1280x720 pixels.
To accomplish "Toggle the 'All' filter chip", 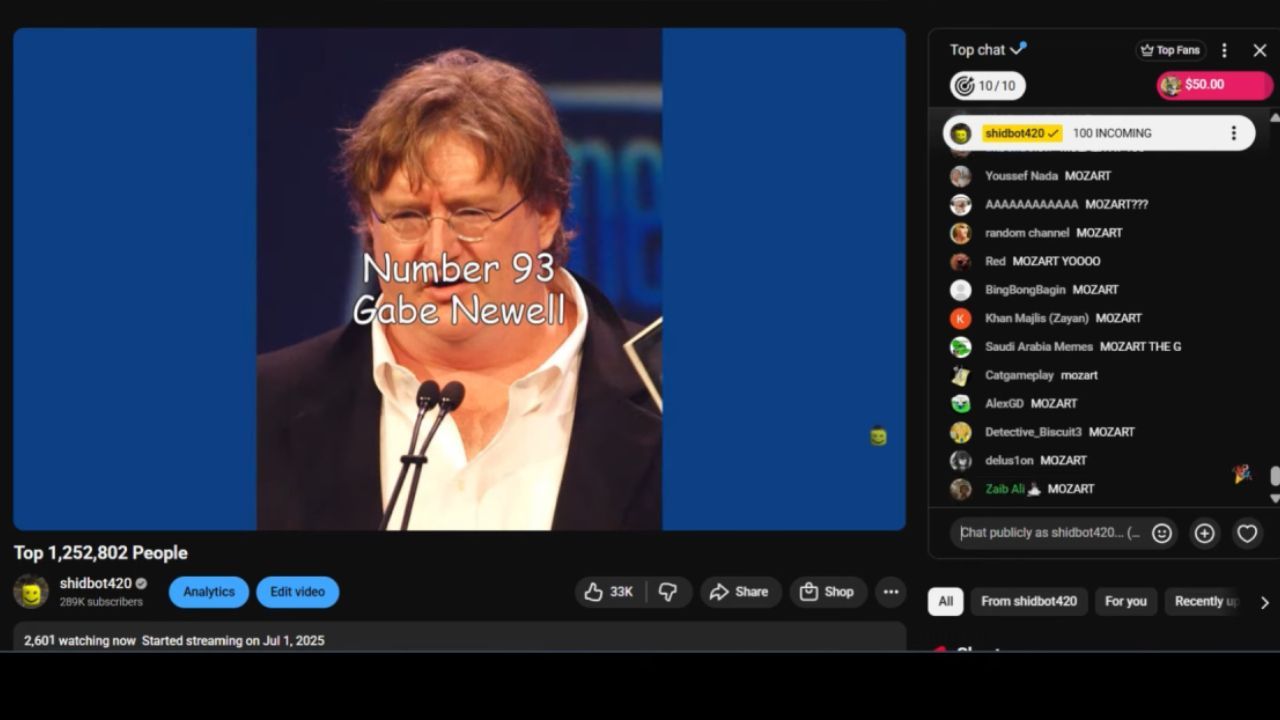I will point(945,601).
